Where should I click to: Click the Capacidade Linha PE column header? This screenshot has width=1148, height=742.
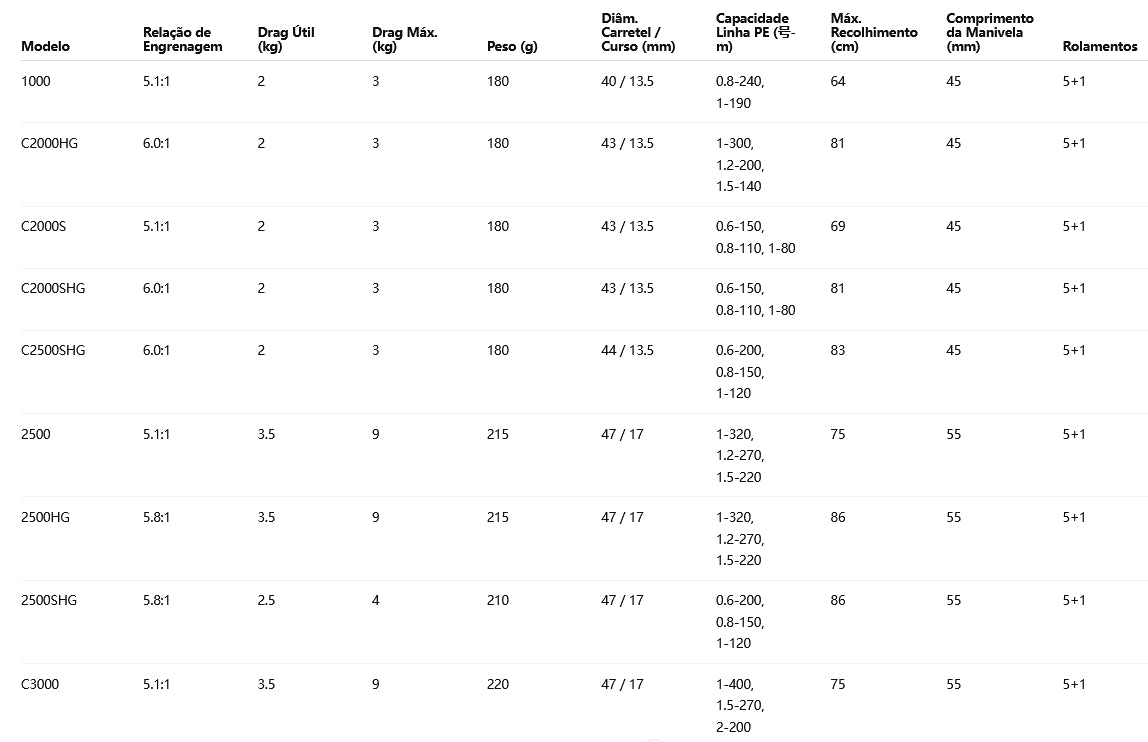[755, 33]
